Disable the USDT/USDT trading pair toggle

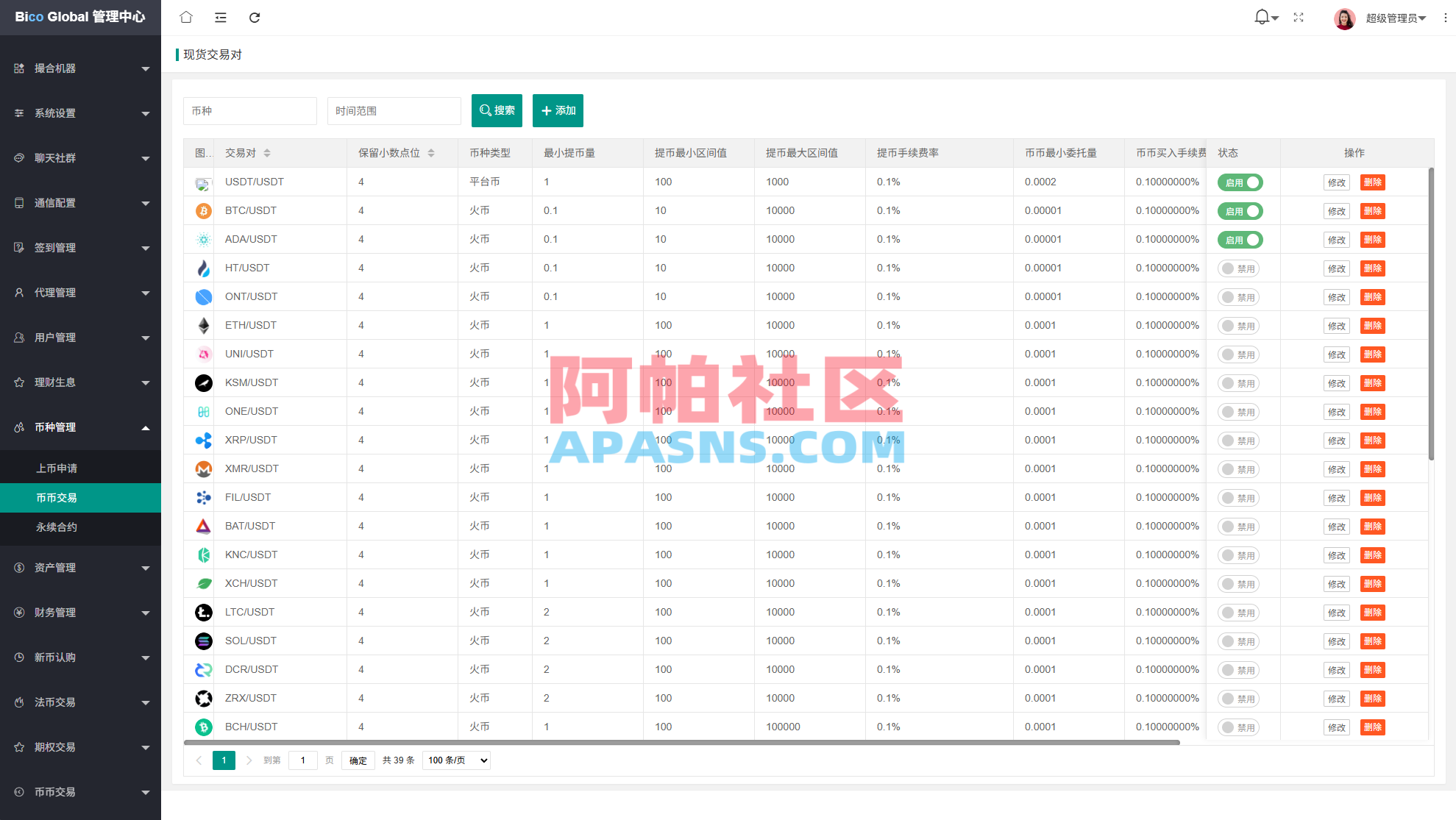coord(1240,182)
